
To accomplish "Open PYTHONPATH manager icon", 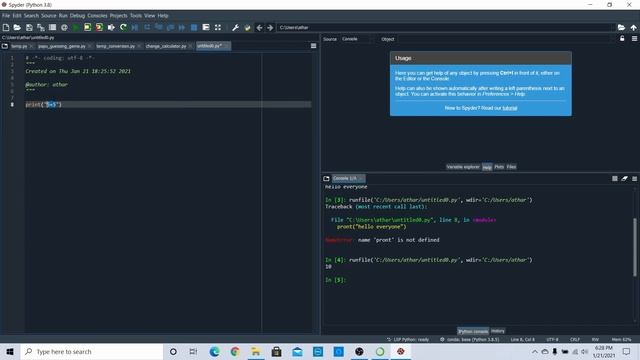I will coord(247,27).
